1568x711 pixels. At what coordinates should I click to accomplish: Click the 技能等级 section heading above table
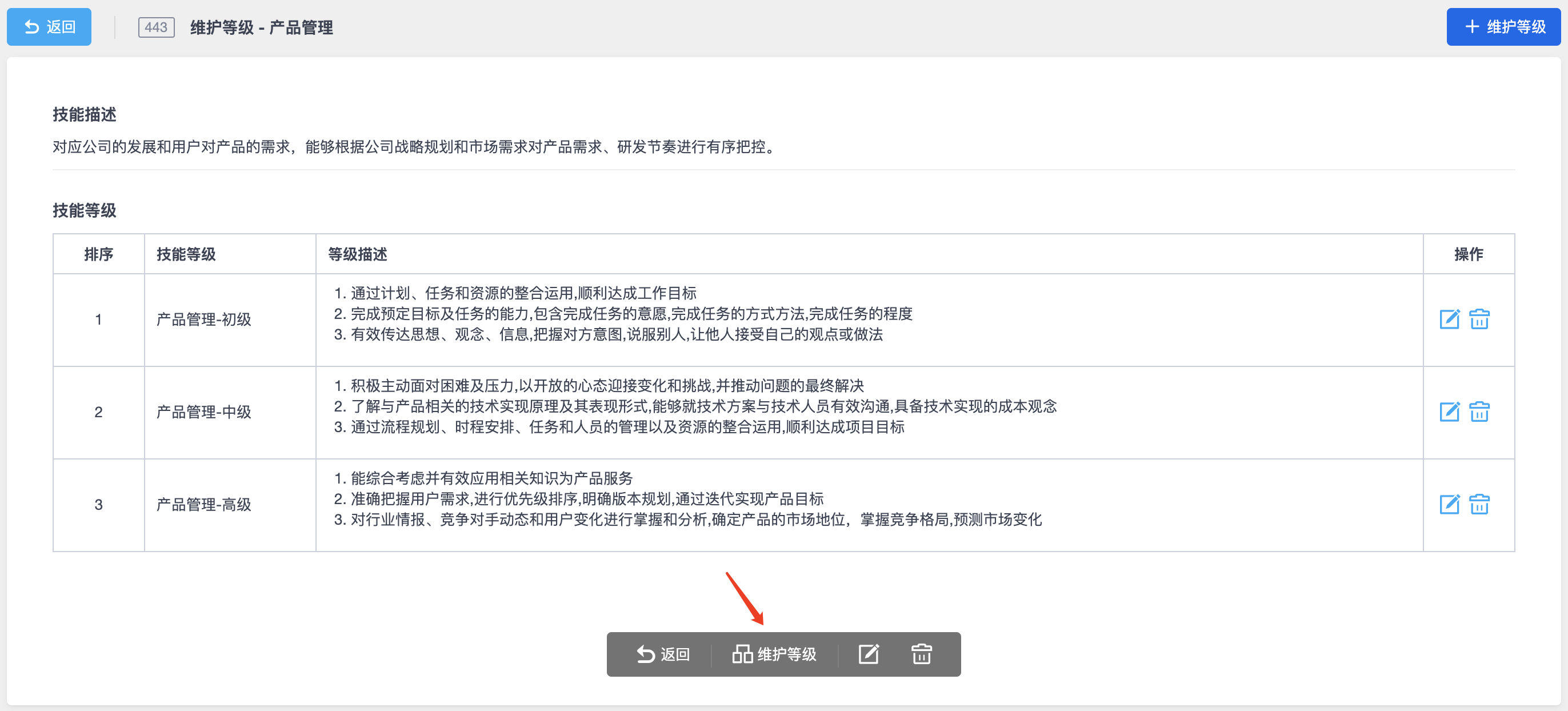coord(85,210)
